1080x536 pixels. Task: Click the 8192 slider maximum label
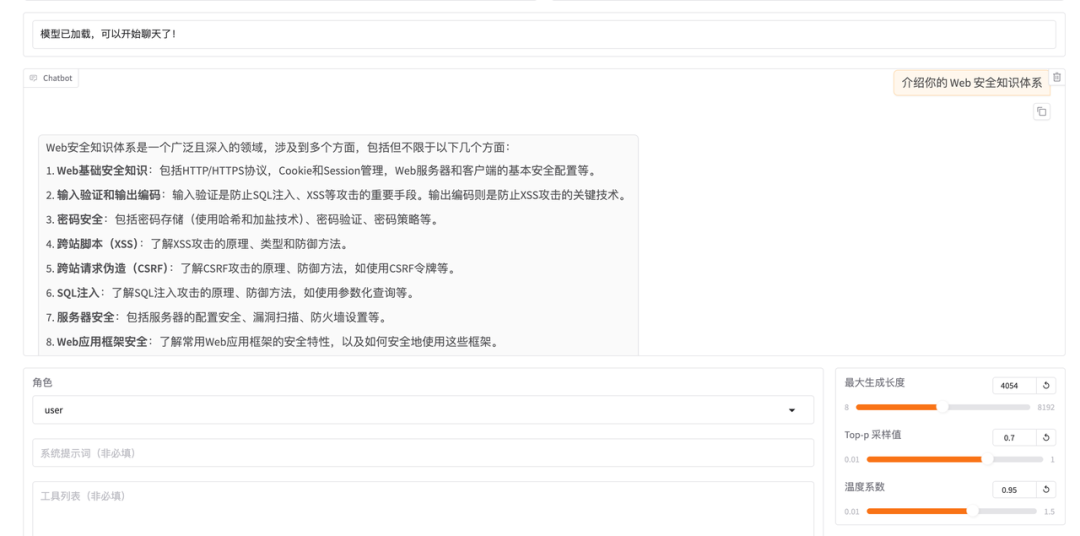click(x=1046, y=407)
